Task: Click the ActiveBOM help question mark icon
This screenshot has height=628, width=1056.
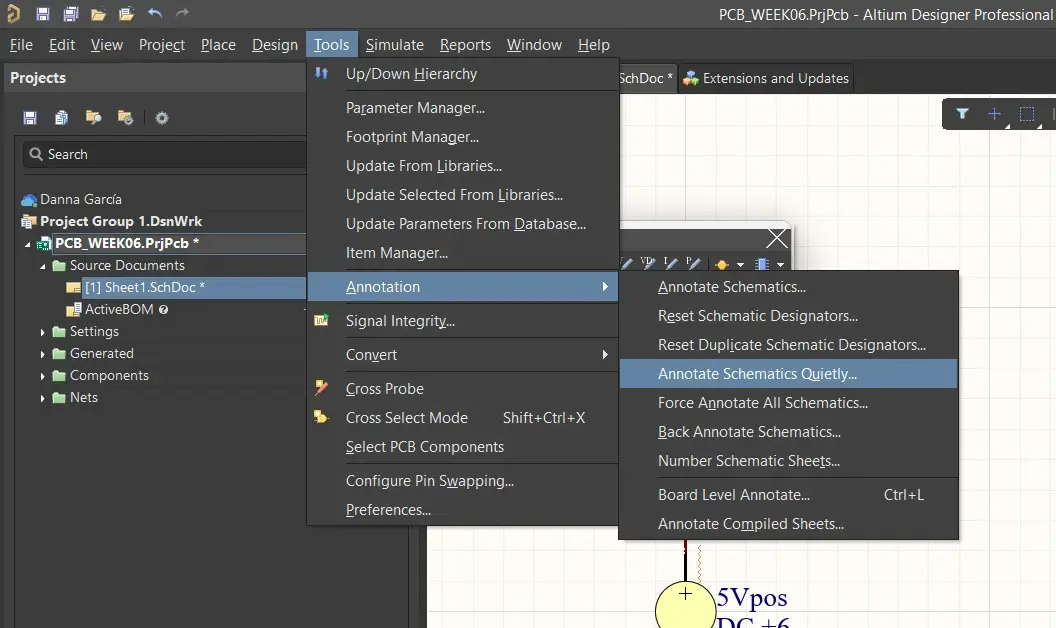Action: coord(163,309)
